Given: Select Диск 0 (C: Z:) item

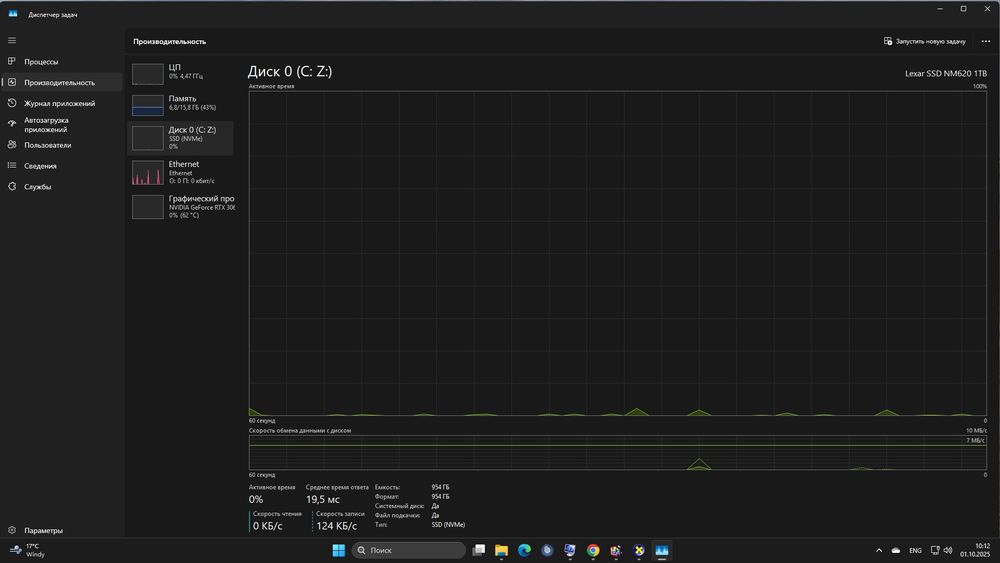Looking at the screenshot, I should click(181, 138).
